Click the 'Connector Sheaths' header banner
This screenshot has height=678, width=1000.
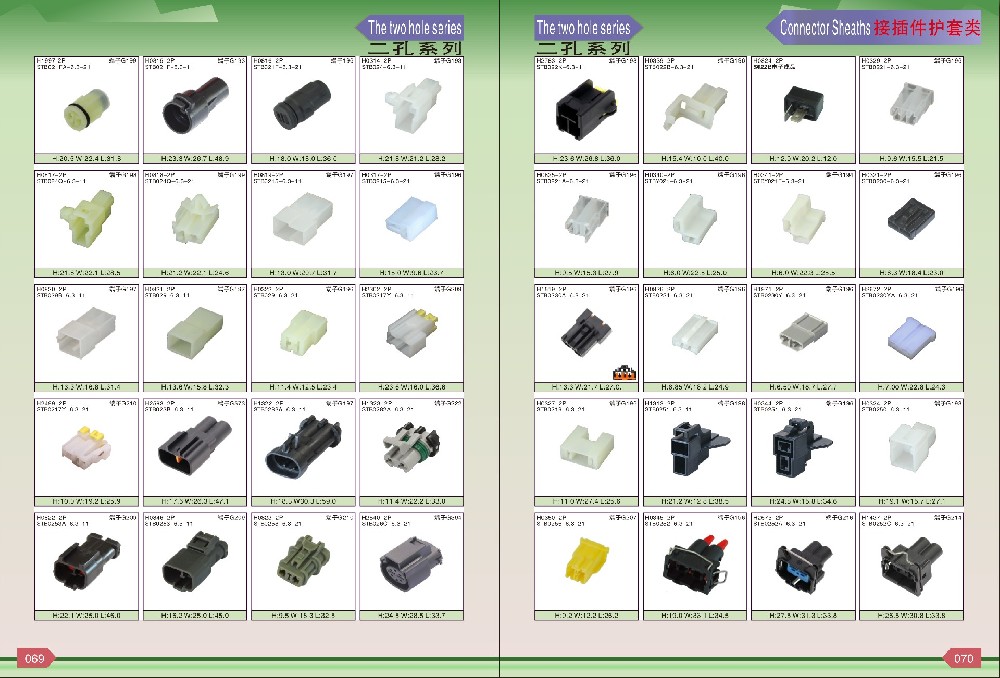873,27
